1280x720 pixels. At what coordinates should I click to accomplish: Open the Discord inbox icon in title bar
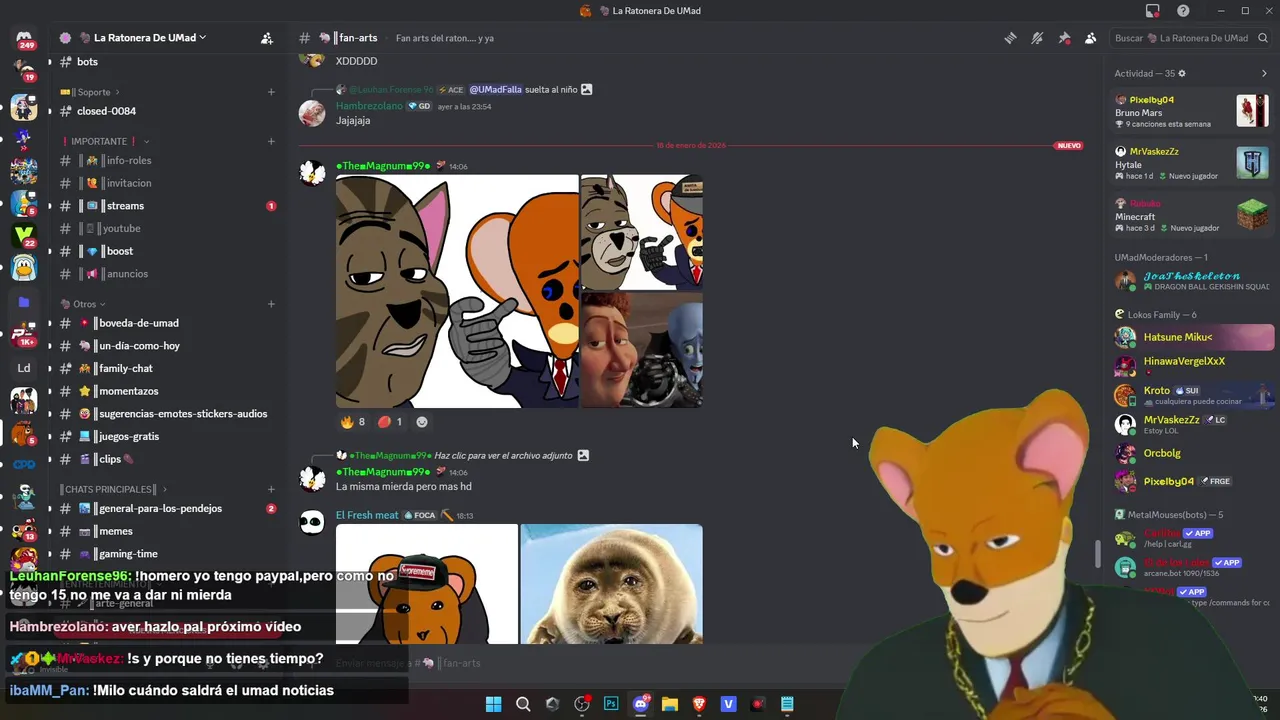[1153, 11]
